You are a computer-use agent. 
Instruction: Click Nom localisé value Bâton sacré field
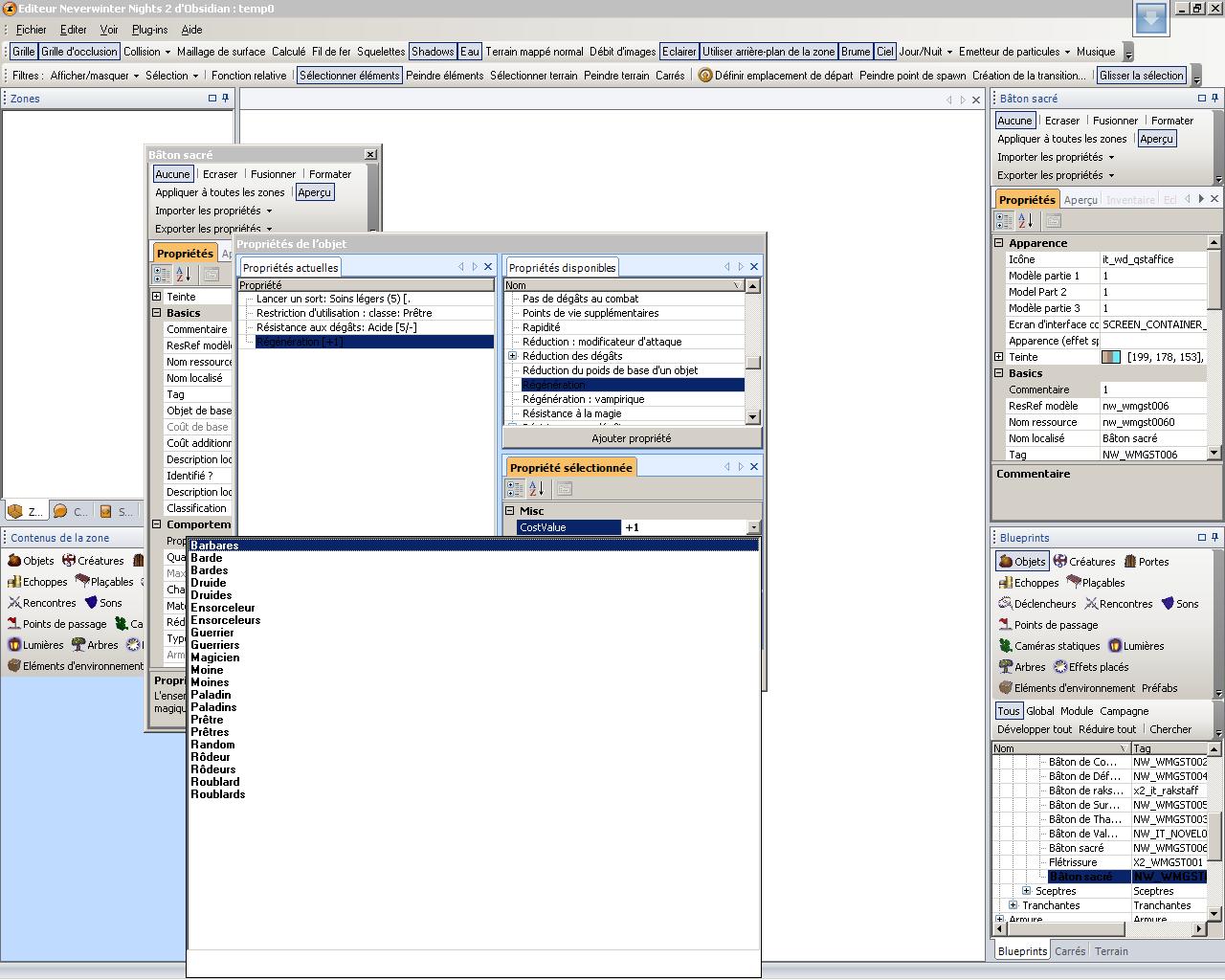pos(1153,438)
